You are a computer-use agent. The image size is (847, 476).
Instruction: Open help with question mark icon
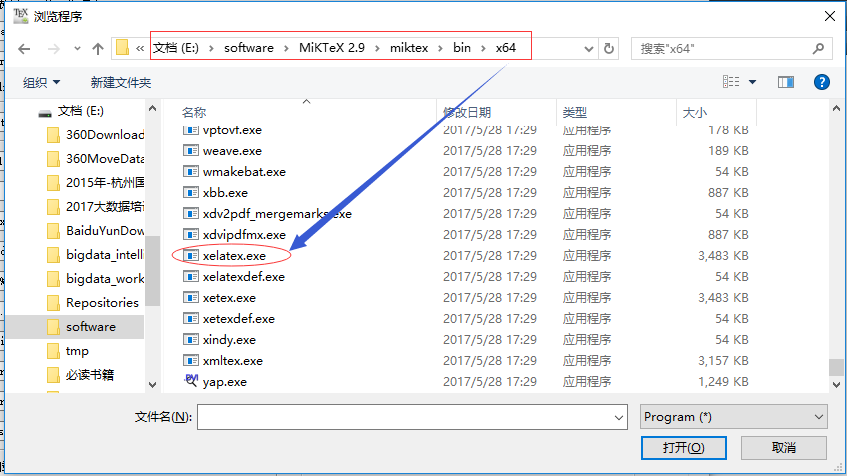tap(822, 82)
